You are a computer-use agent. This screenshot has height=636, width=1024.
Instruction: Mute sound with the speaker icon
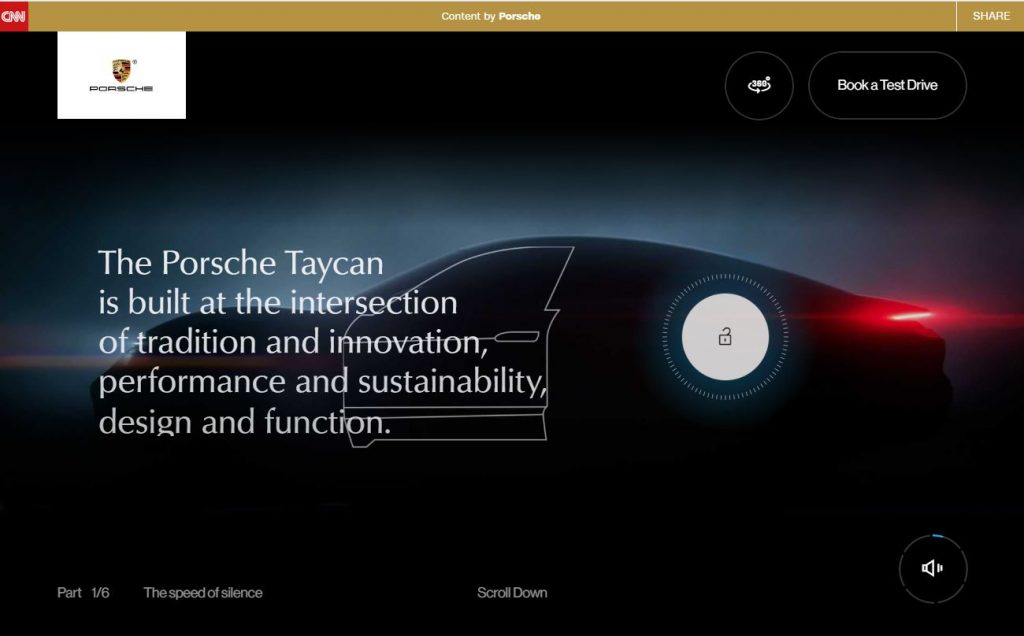933,568
